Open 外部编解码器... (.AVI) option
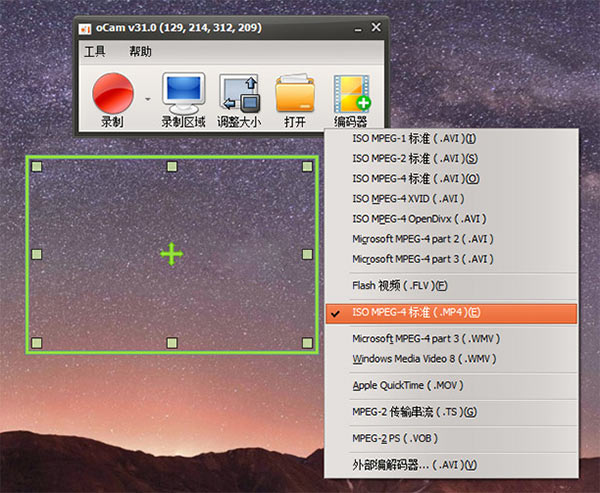This screenshot has width=600, height=493. (452, 465)
